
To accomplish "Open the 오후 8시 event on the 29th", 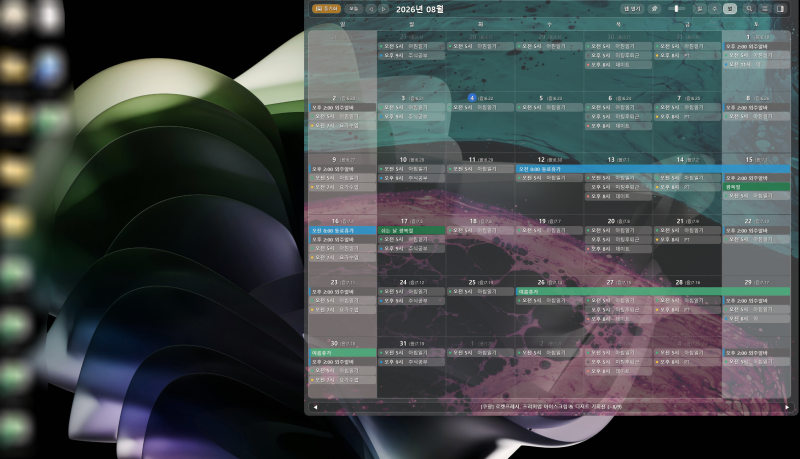I will 757,319.
